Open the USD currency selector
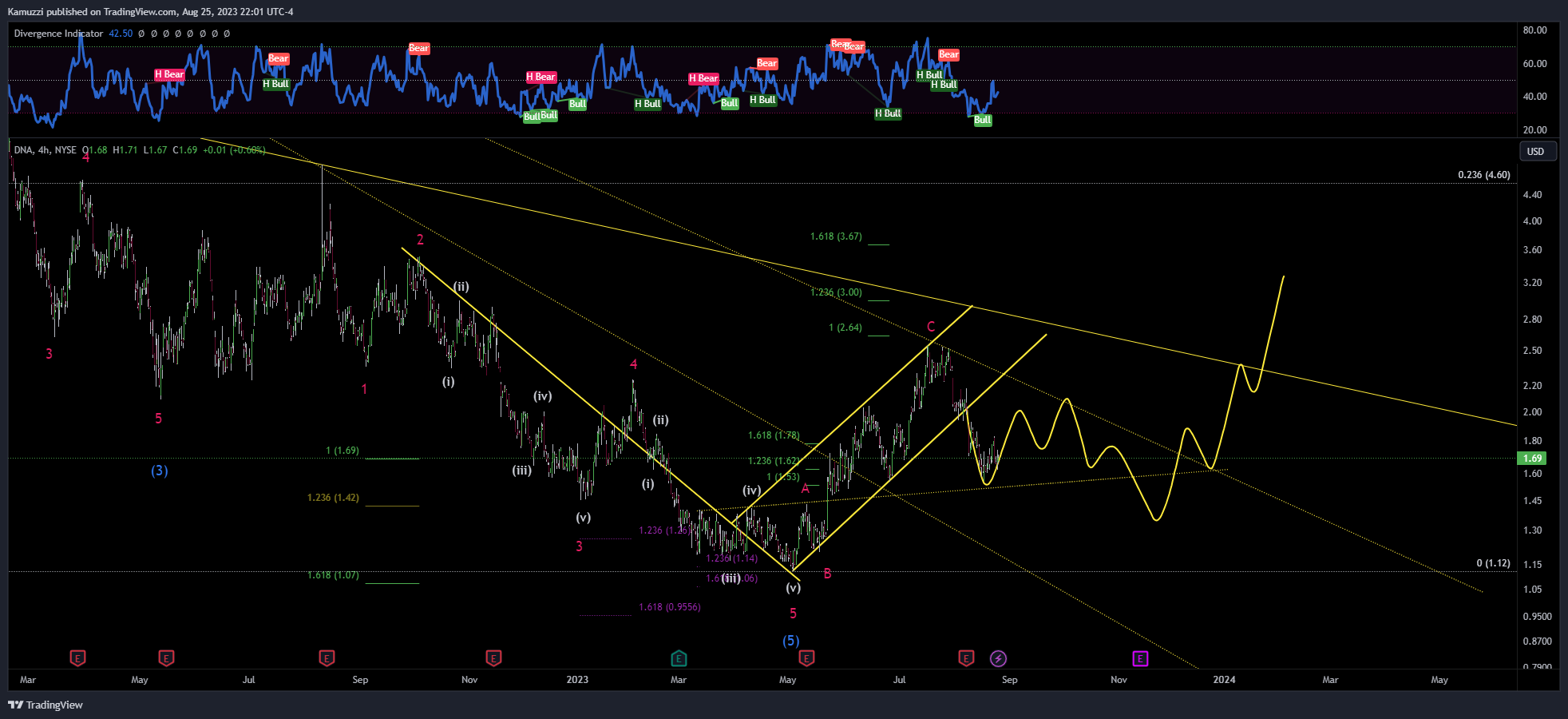 (x=1537, y=151)
